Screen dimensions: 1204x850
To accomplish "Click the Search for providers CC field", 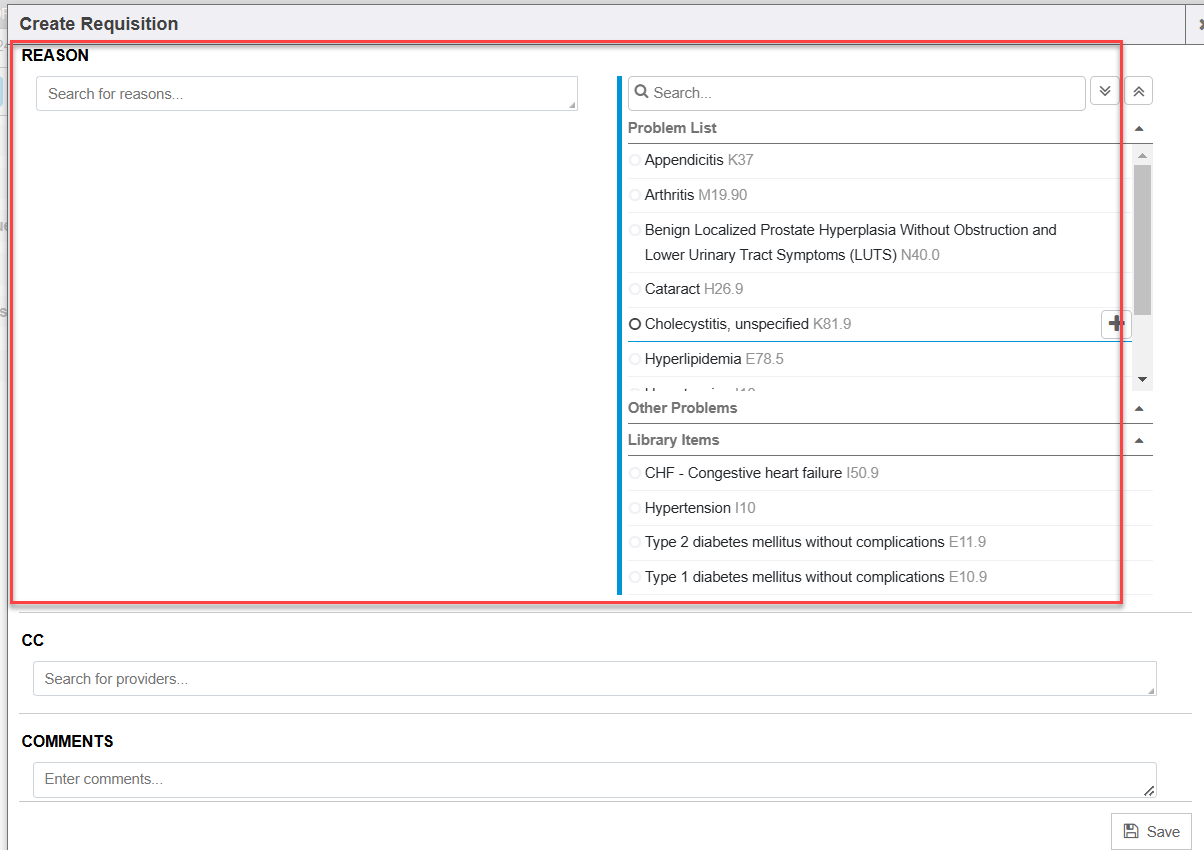I will (594, 679).
